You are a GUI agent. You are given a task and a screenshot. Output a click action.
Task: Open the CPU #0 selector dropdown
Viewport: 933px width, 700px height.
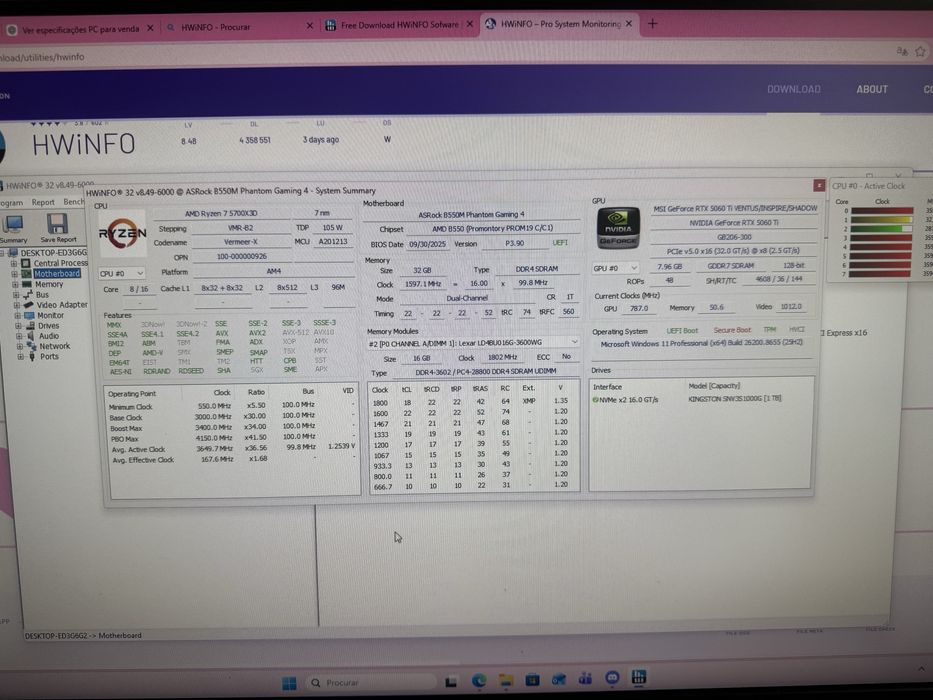click(x=121, y=273)
